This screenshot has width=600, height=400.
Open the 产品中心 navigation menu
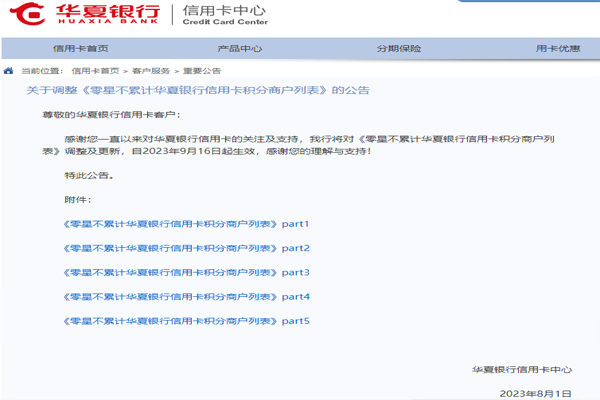coord(240,49)
